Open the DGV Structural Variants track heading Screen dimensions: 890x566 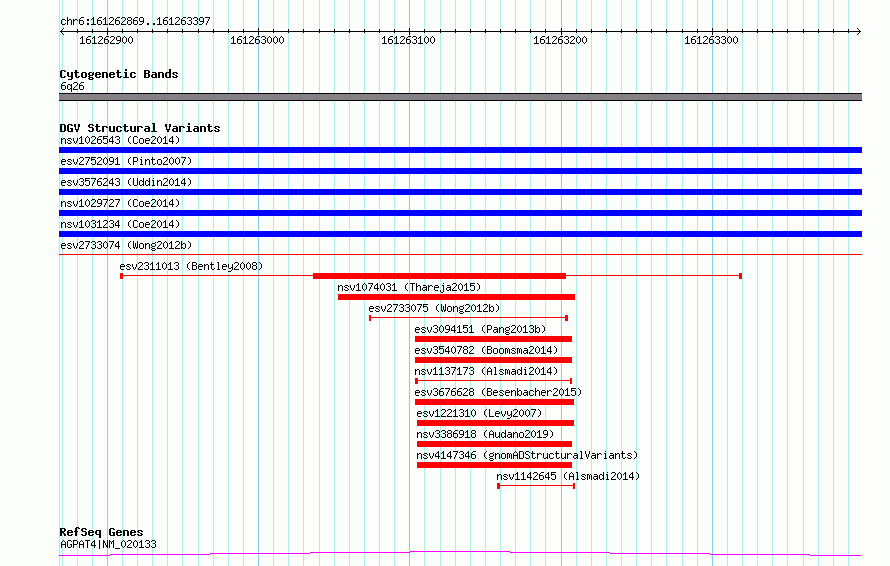(x=140, y=128)
